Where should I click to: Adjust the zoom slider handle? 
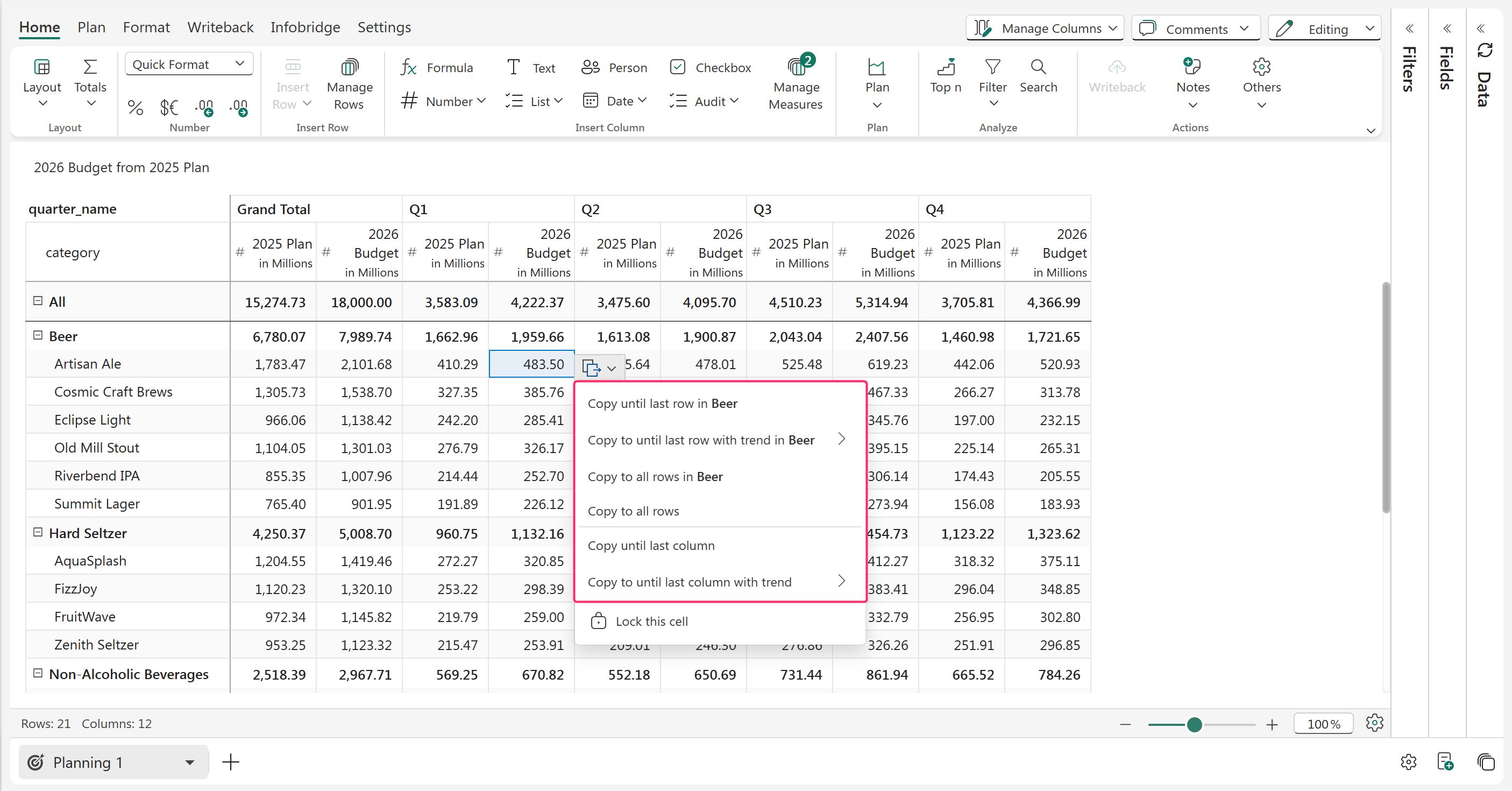click(1195, 724)
